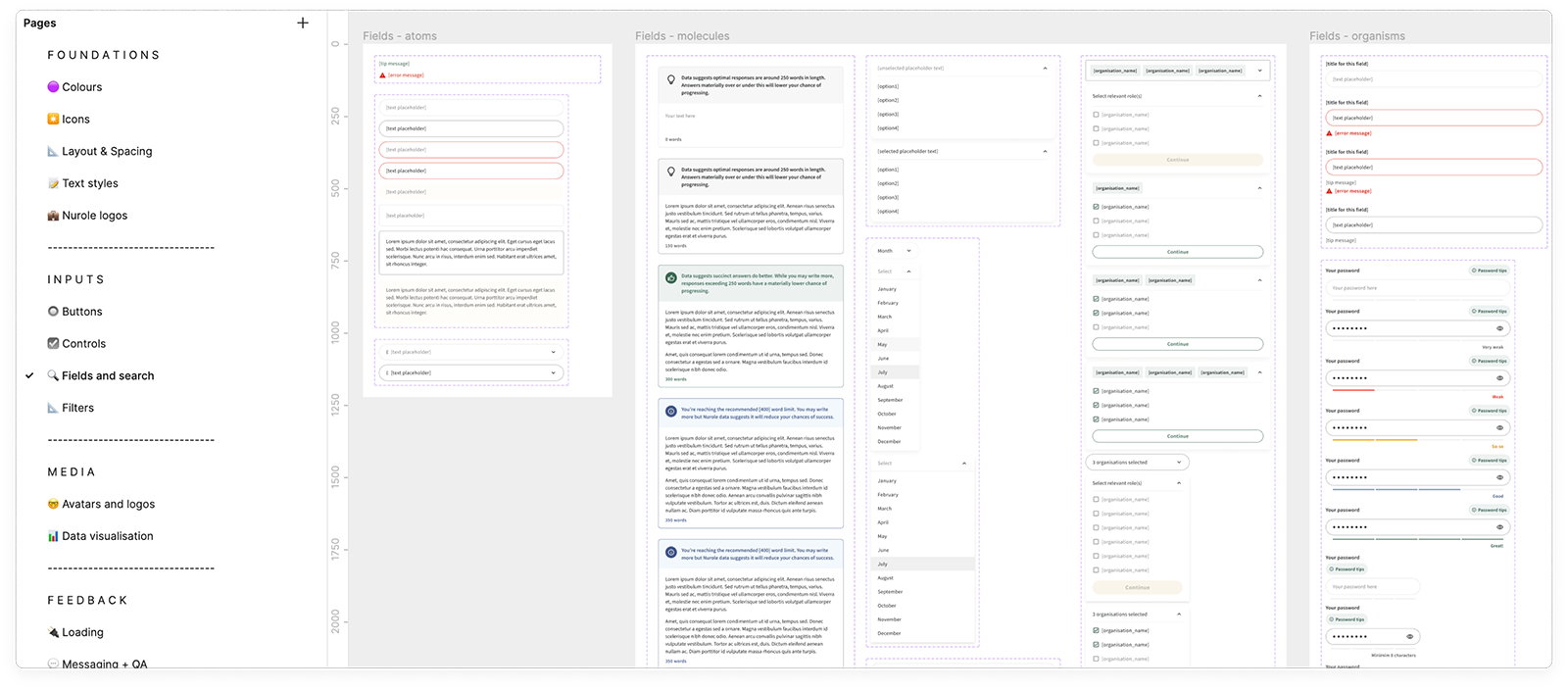Choose [option2] under the unselected placeholder dropdown
This screenshot has height=690, width=1568.
(x=888, y=101)
